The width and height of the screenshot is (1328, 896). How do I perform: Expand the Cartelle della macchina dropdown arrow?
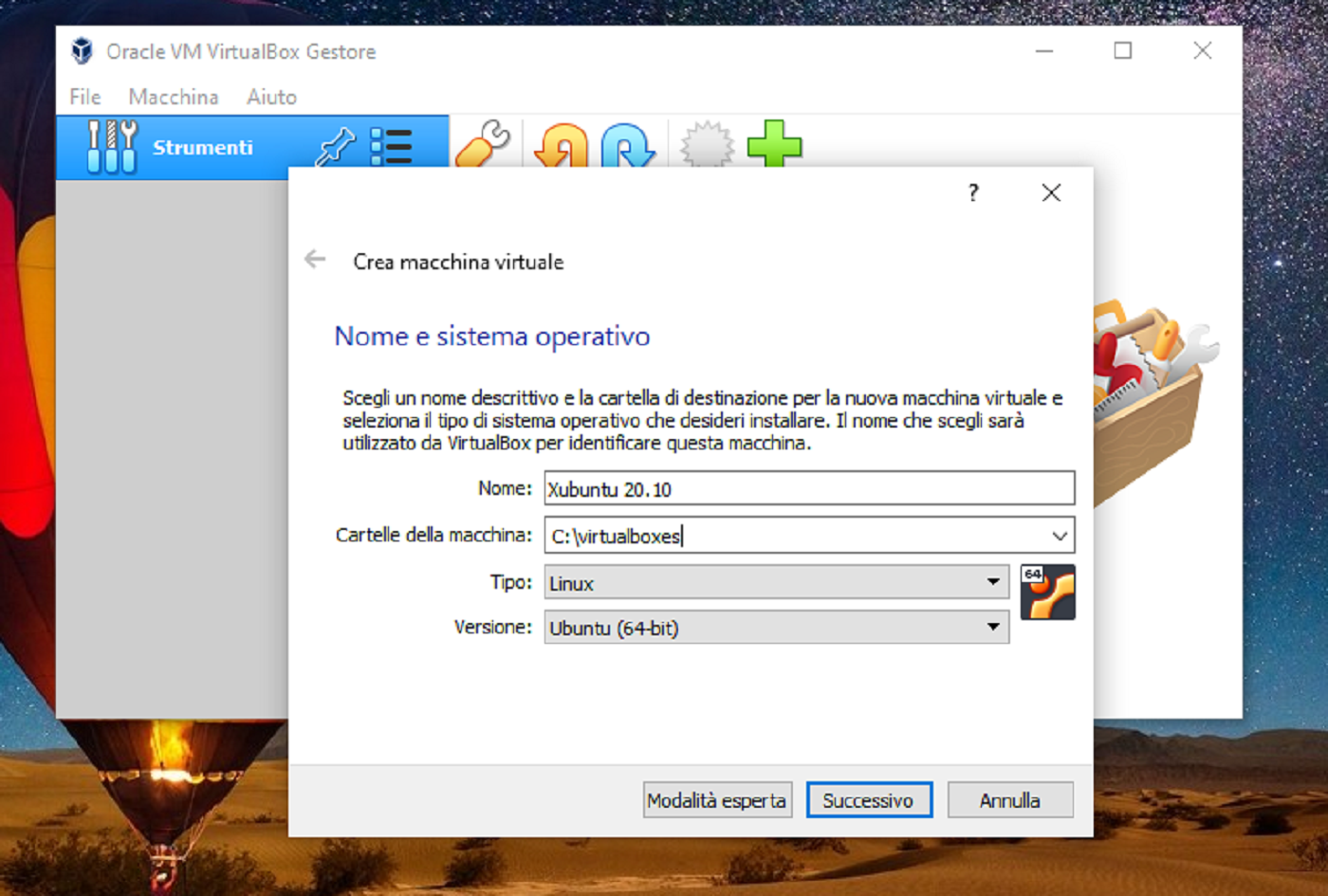pos(1060,536)
